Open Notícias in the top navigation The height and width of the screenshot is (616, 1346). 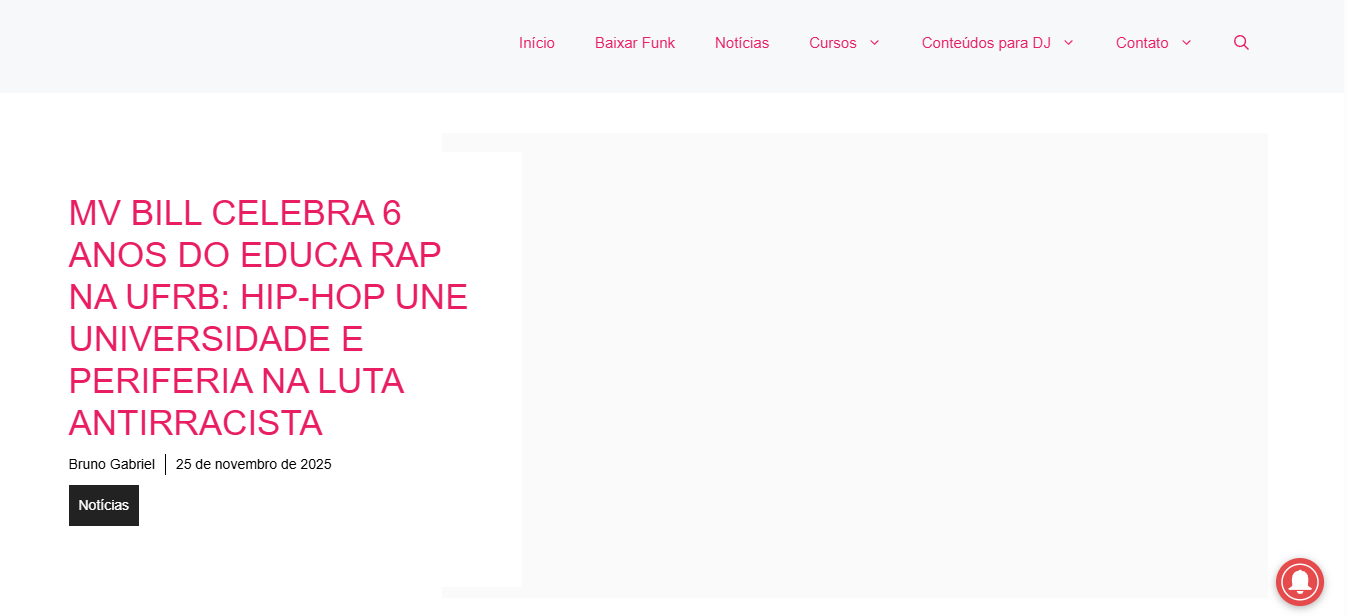tap(741, 43)
